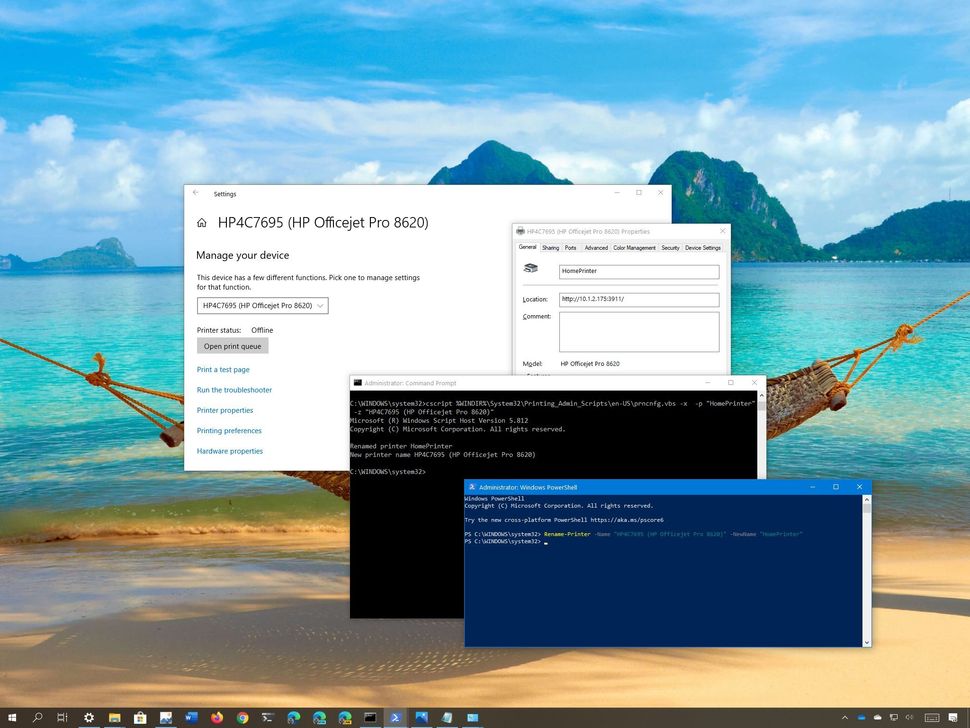Click the back arrow in Settings
The image size is (970, 728).
coord(195,192)
